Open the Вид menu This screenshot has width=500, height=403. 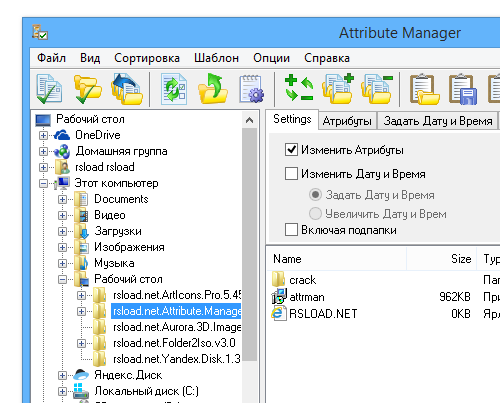point(90,58)
